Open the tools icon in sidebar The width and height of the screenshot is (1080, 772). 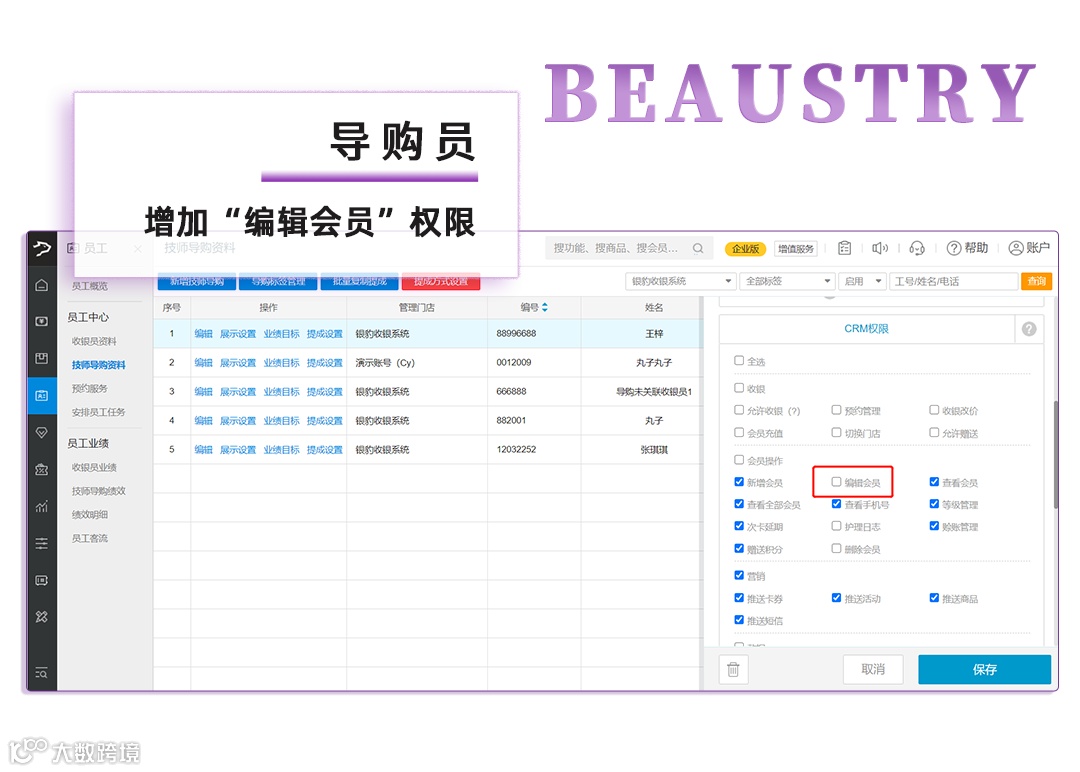pos(41,617)
